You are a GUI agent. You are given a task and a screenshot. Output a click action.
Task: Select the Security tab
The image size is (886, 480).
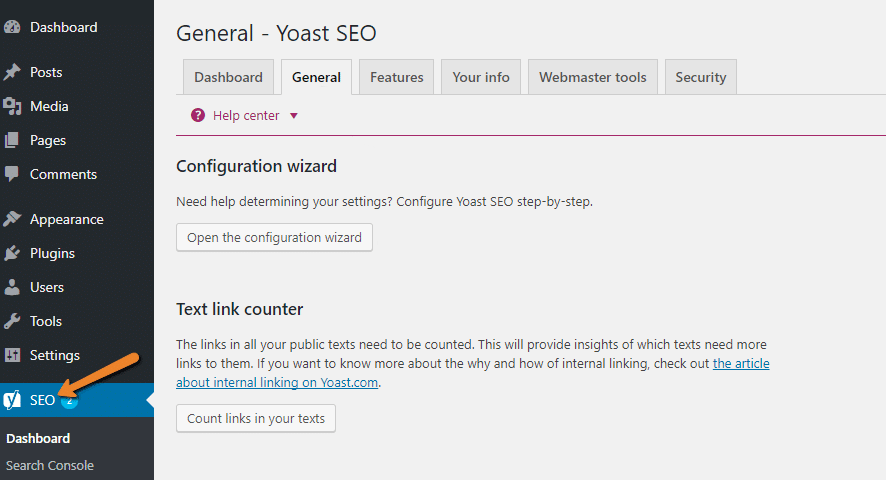point(701,77)
